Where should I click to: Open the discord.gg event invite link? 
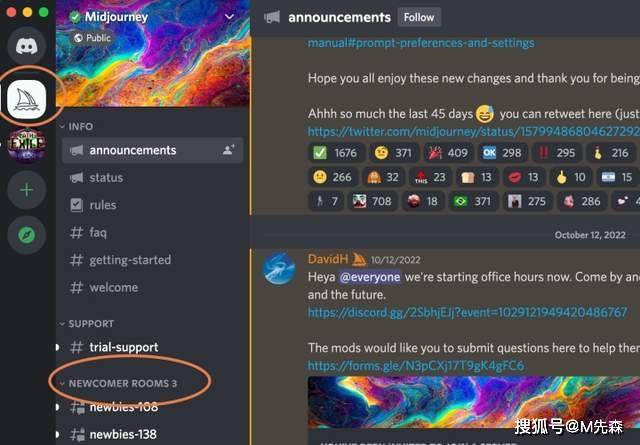[467, 312]
